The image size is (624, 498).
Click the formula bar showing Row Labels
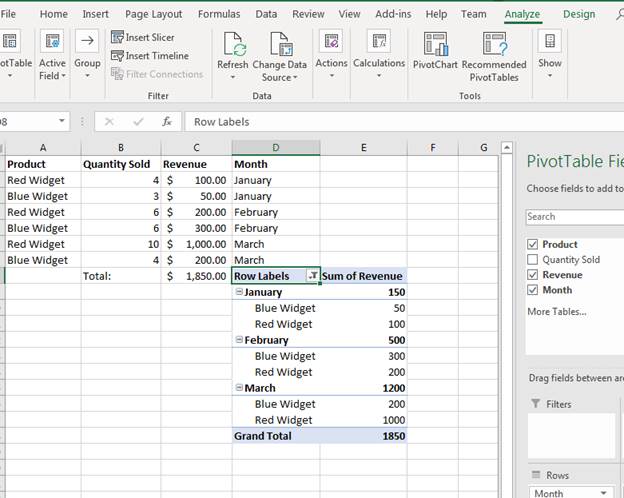(x=404, y=121)
